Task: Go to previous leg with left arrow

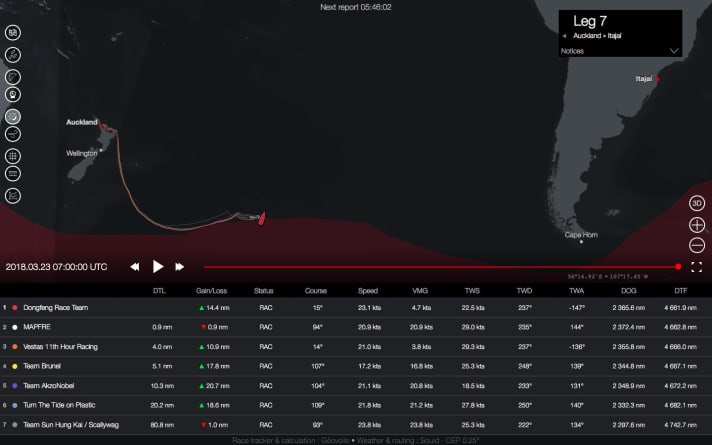Action: [564, 36]
